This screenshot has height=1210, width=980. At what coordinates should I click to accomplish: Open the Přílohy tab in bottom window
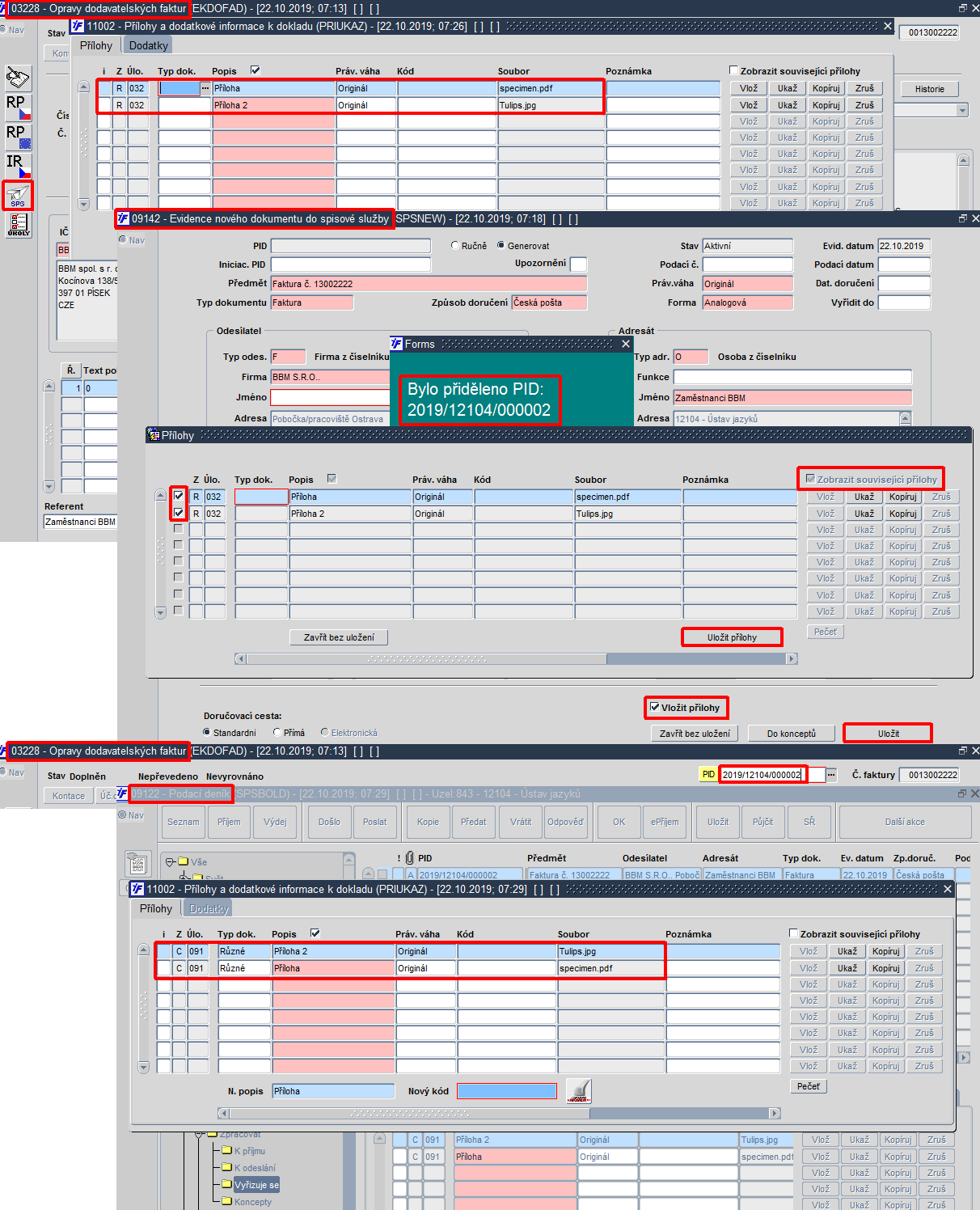click(x=156, y=908)
